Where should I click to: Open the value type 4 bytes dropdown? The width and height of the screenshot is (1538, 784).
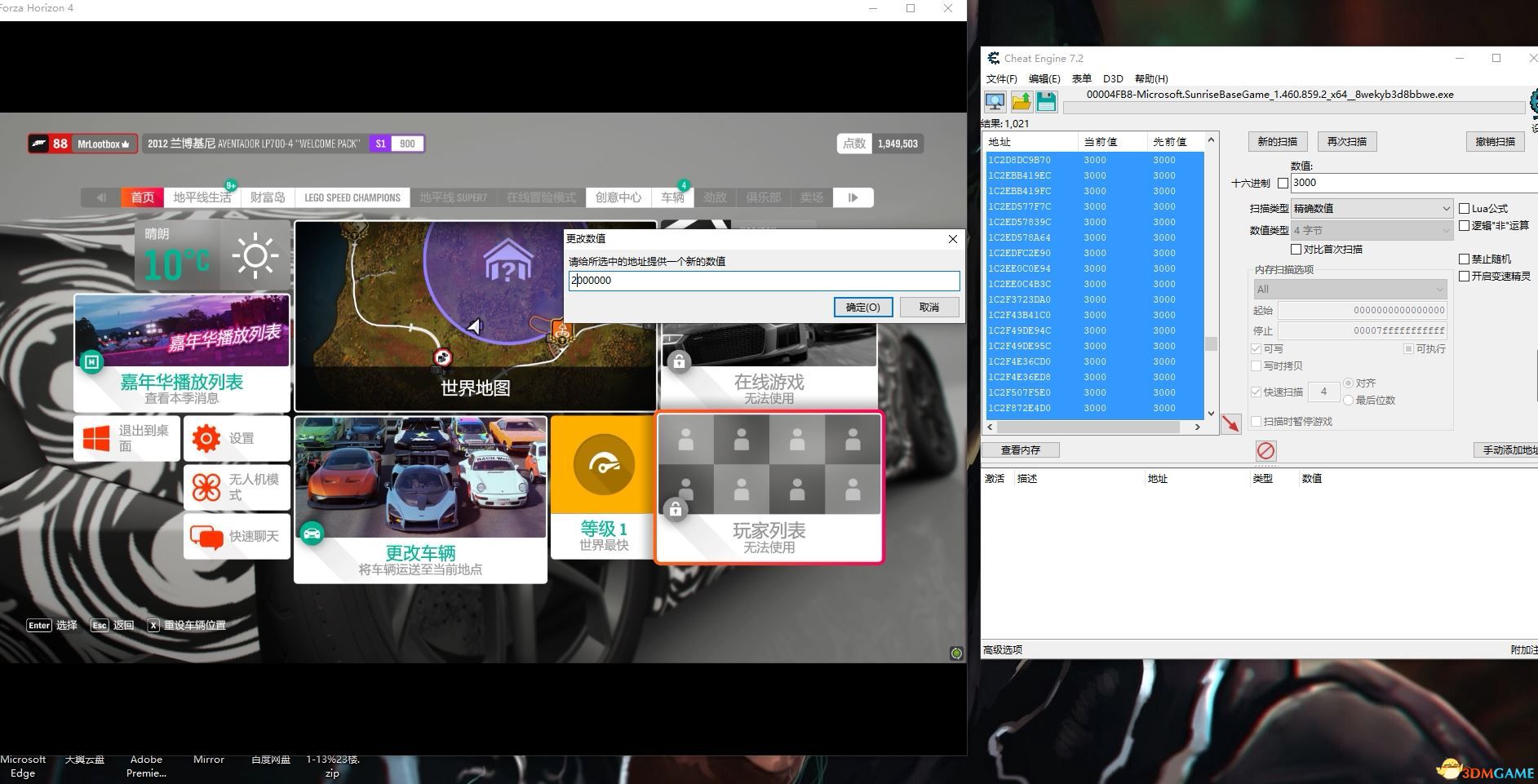(x=1372, y=230)
